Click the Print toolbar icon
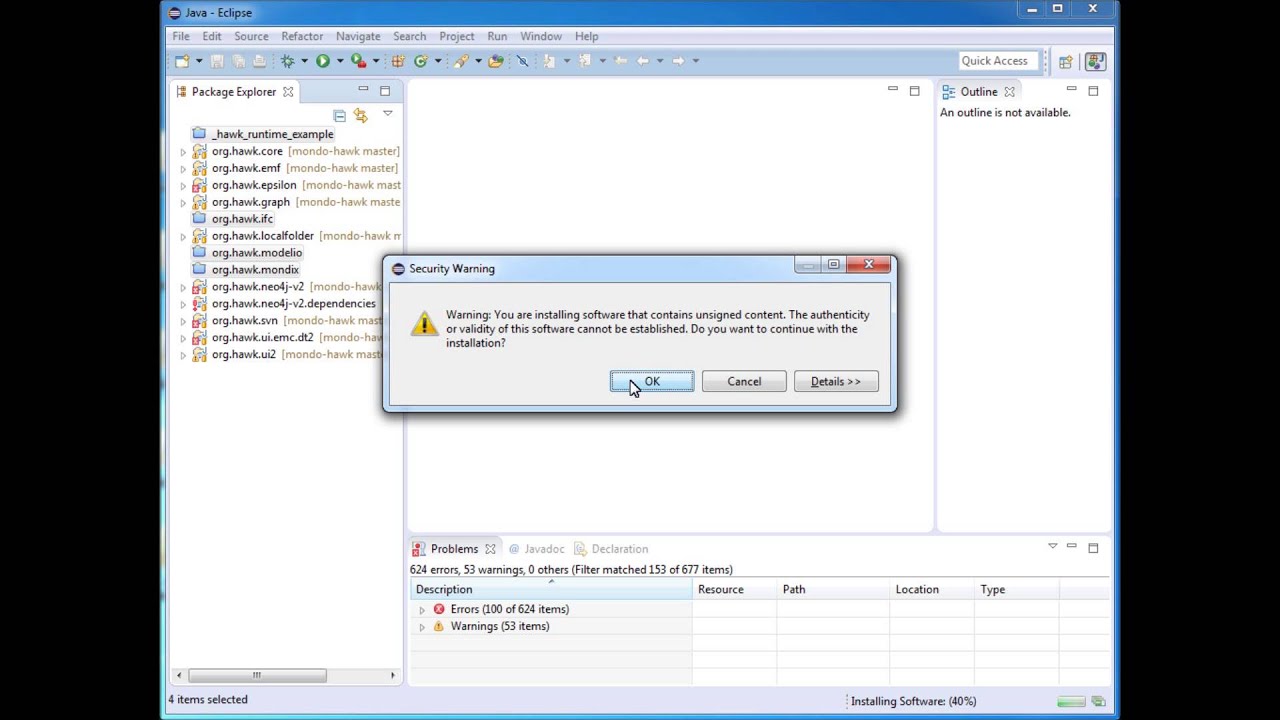The width and height of the screenshot is (1280, 720). tap(259, 61)
